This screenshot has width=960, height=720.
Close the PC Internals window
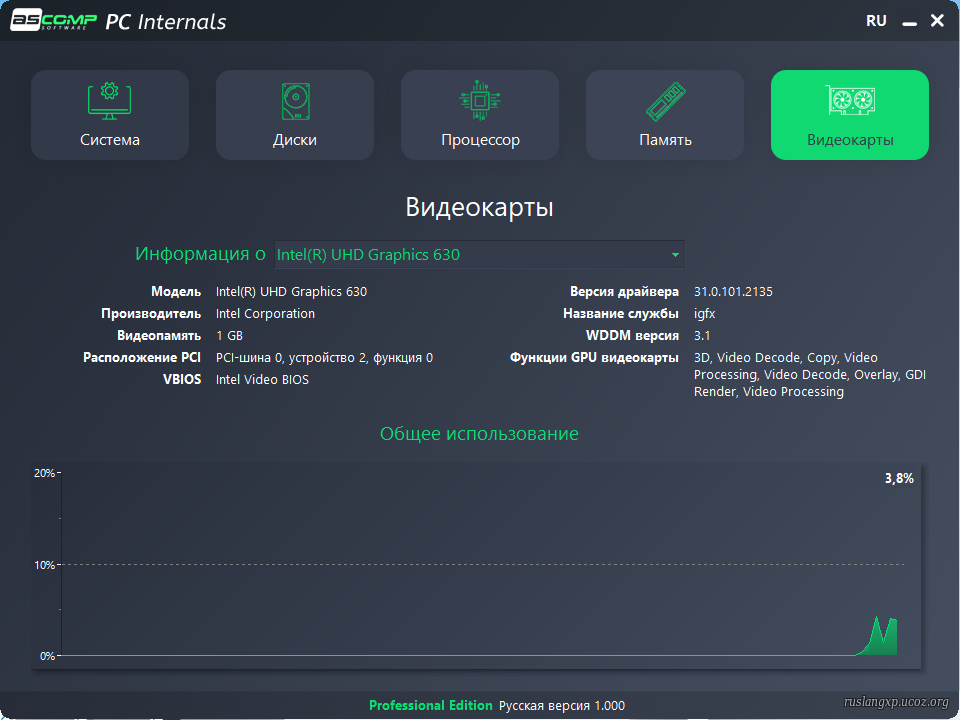(x=937, y=21)
